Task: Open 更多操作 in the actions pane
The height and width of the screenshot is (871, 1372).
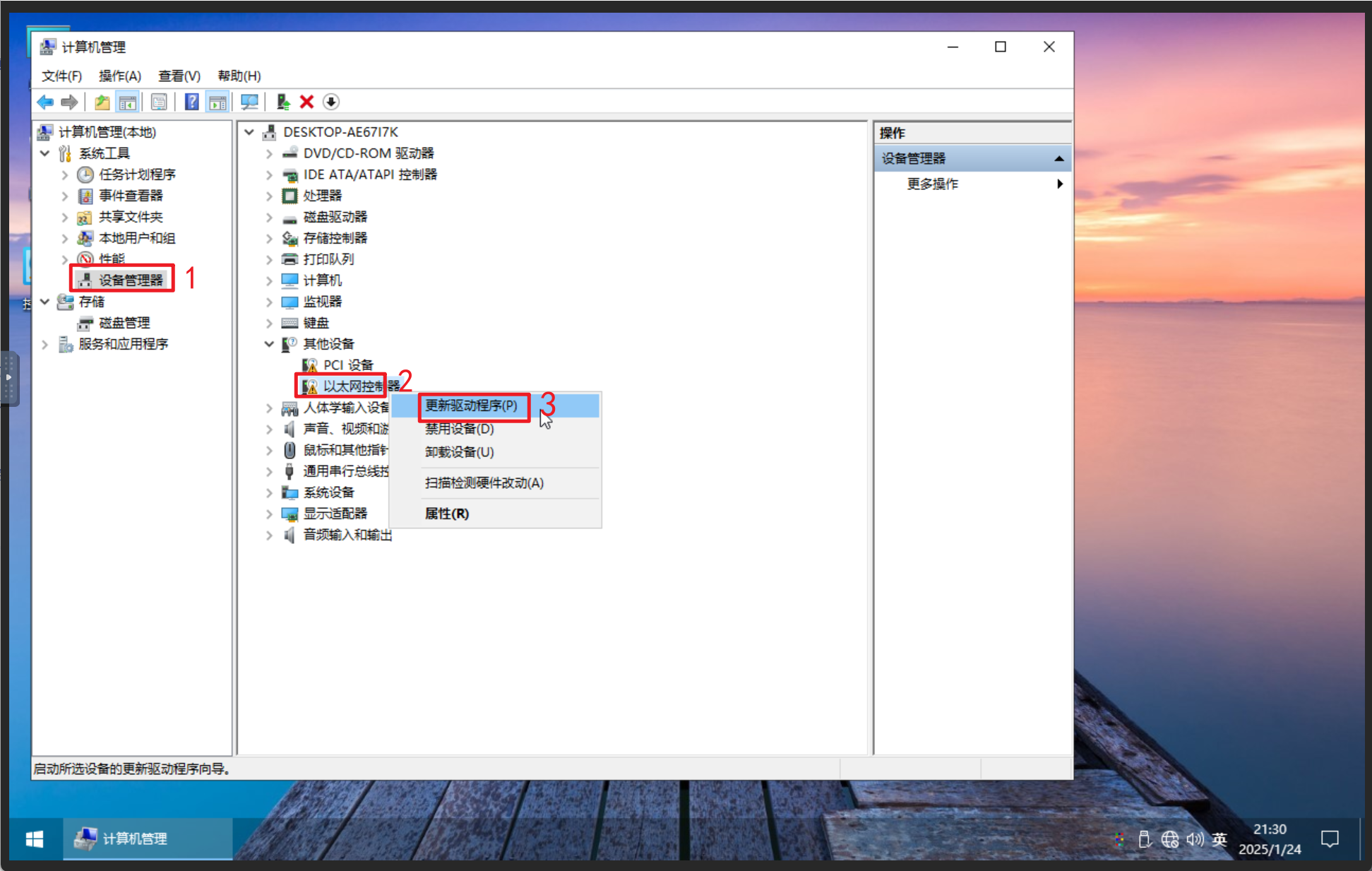Action: (x=932, y=184)
